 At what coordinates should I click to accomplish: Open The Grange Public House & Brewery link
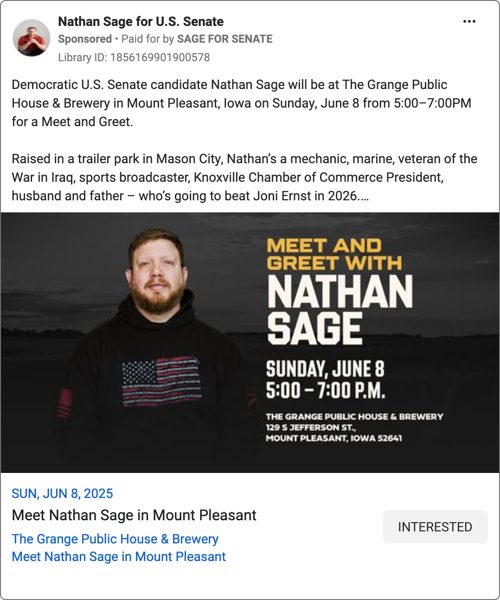(x=115, y=539)
